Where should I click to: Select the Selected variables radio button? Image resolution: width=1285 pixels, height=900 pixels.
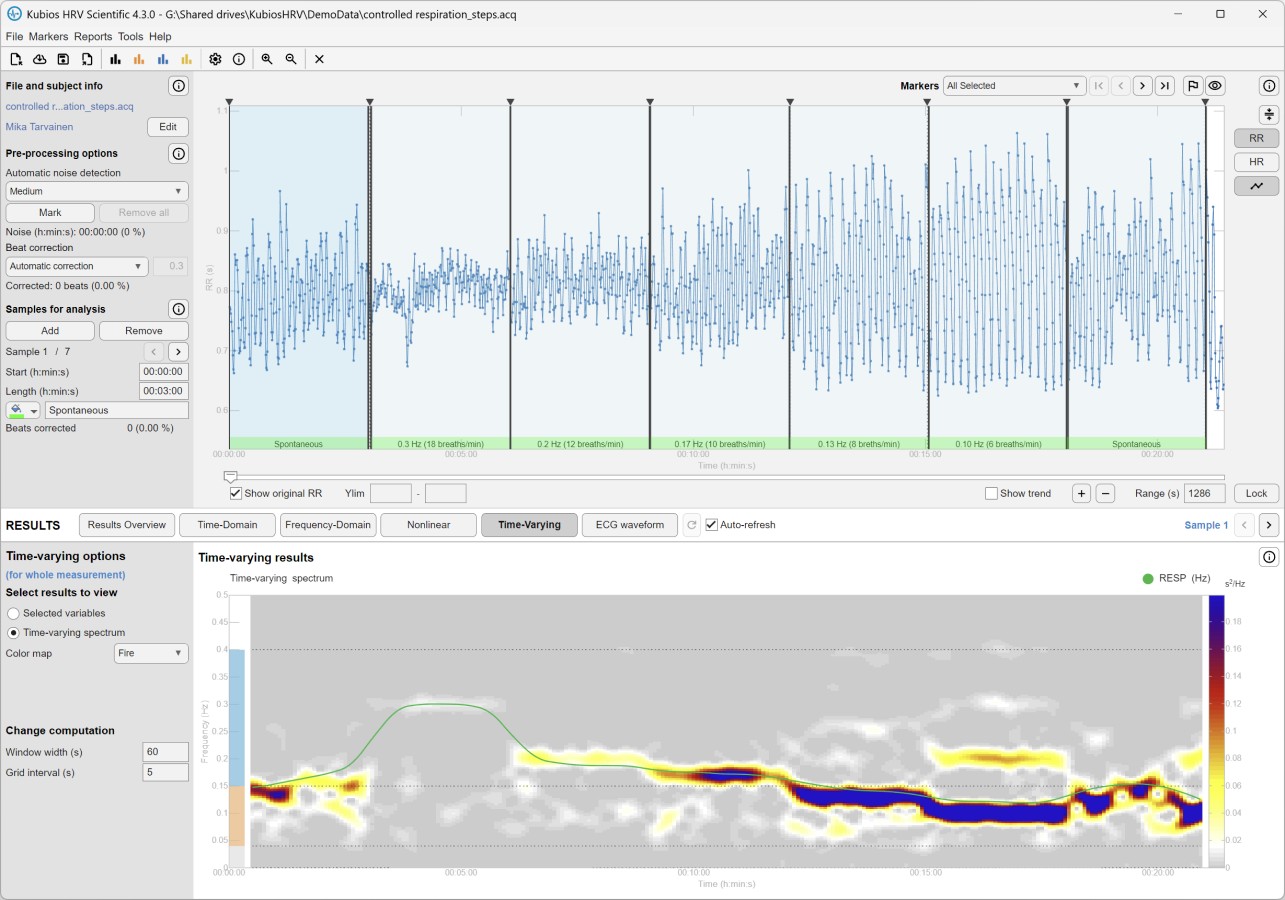(13, 613)
